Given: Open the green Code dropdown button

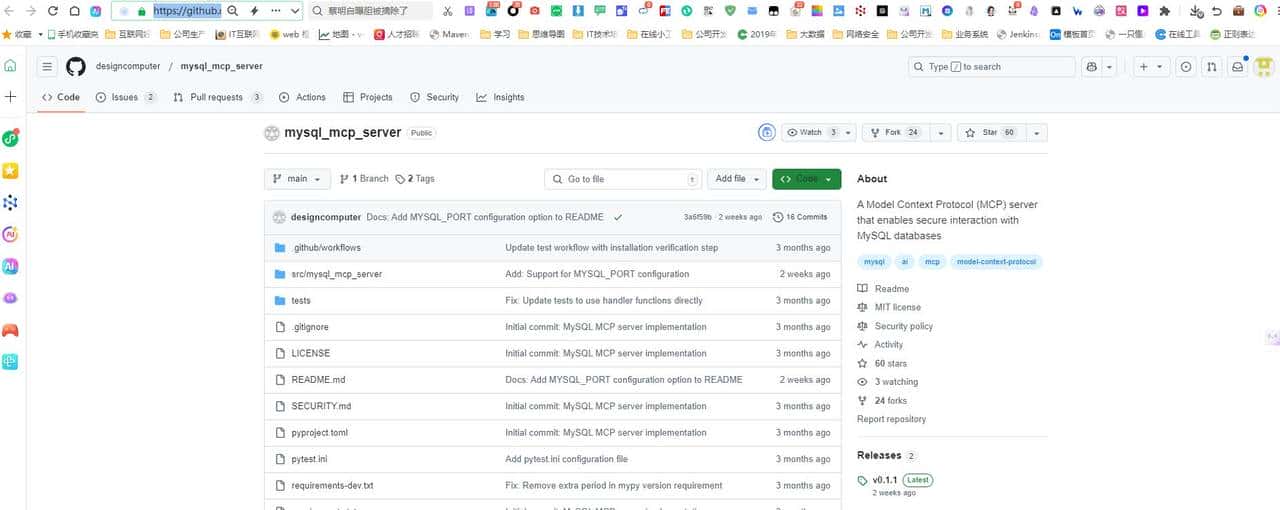Looking at the screenshot, I should pyautogui.click(x=806, y=179).
